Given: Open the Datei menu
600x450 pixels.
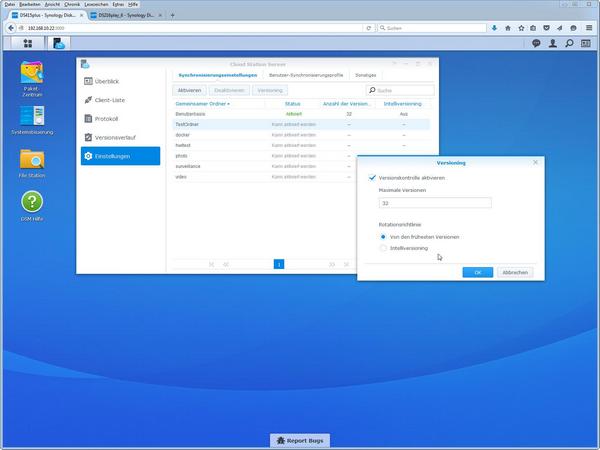Looking at the screenshot, I should (x=10, y=4).
